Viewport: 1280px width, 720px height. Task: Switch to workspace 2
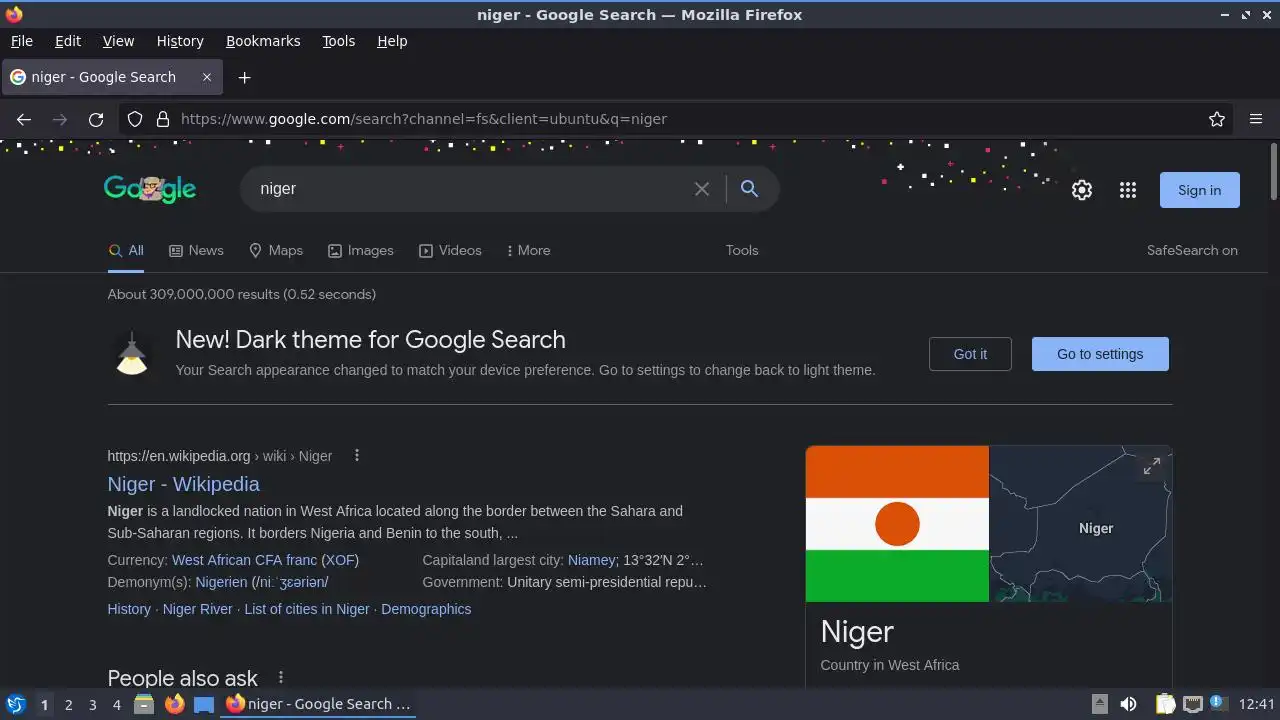68,705
